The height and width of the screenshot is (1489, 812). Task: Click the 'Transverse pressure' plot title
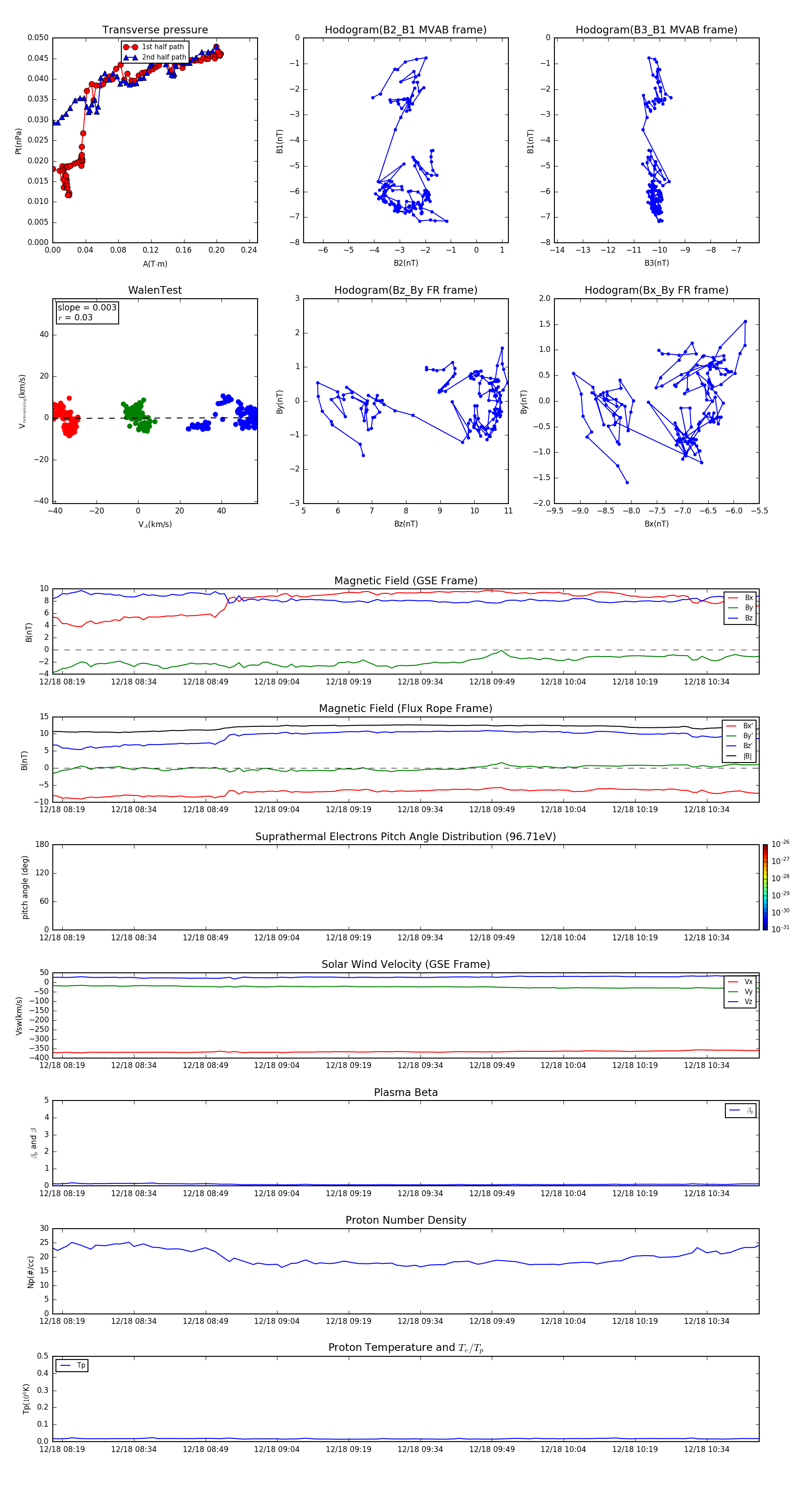click(x=155, y=30)
